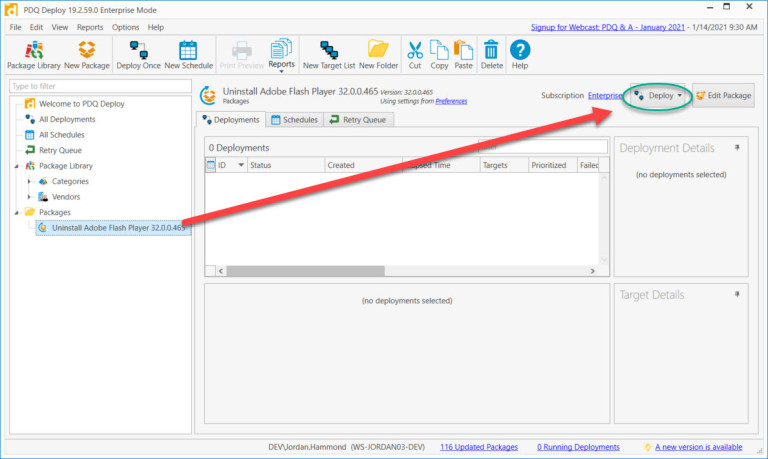Click the Targets column header
Image resolution: width=768 pixels, height=459 pixels.
pos(504,166)
